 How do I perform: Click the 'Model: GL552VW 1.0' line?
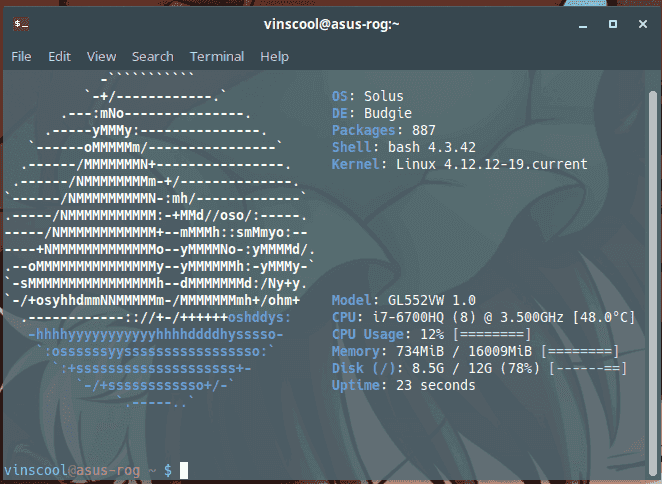tap(404, 300)
